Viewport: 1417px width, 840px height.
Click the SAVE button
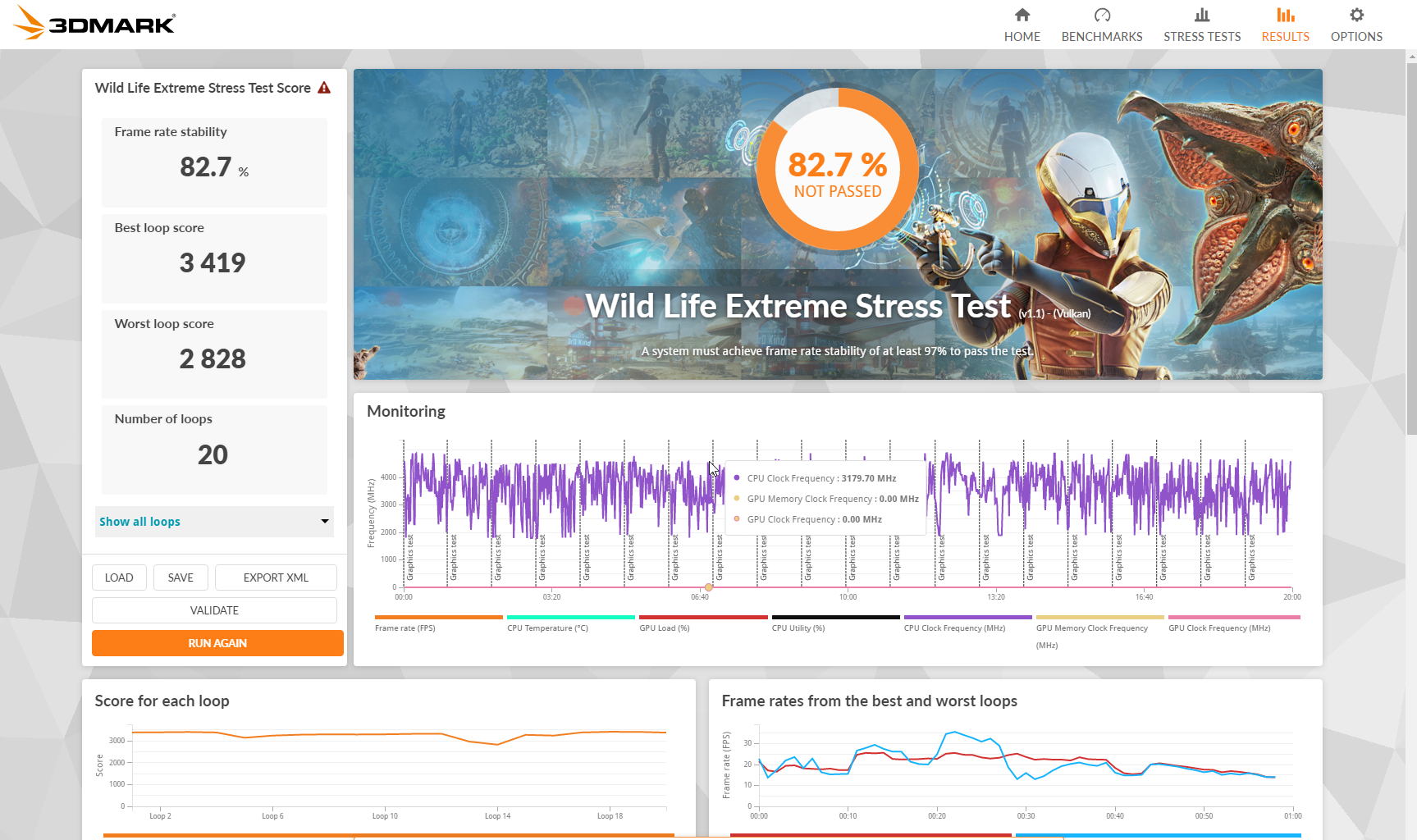pos(181,577)
